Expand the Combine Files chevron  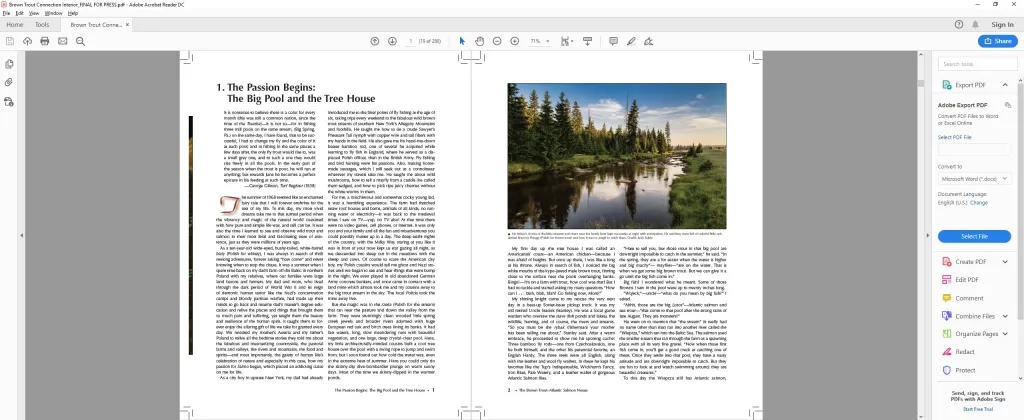tap(1005, 316)
